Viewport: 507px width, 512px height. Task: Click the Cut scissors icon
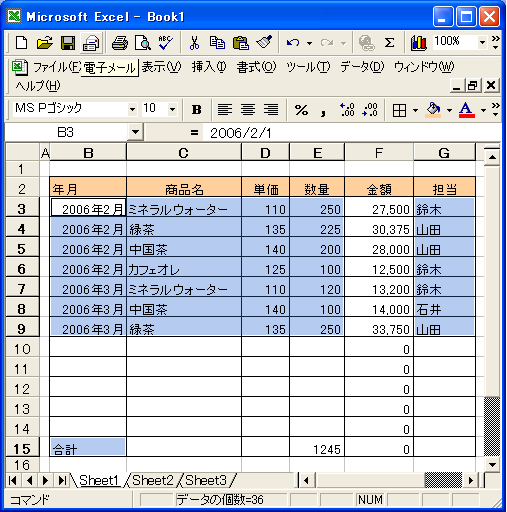(194, 43)
